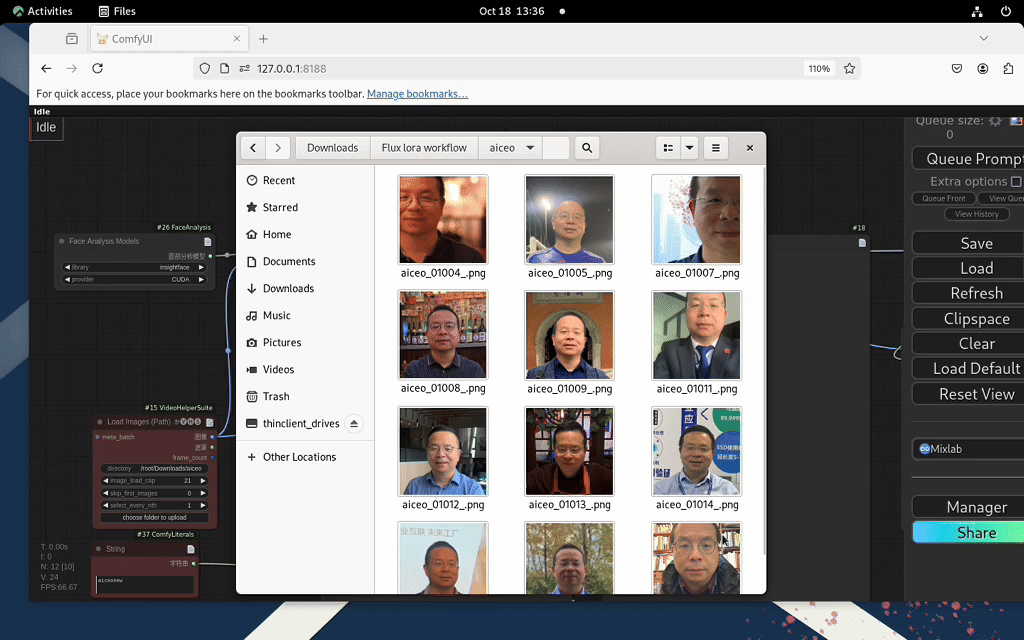Screen dimensions: 1024x640
Task: Click the String node text area
Action: point(144,584)
